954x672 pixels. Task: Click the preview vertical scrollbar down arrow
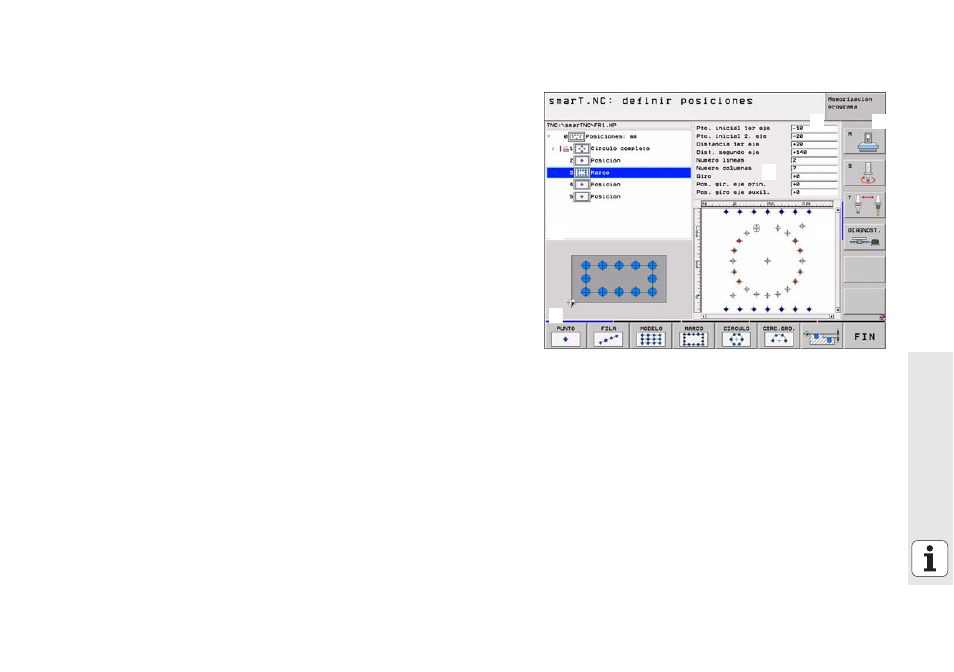click(838, 310)
